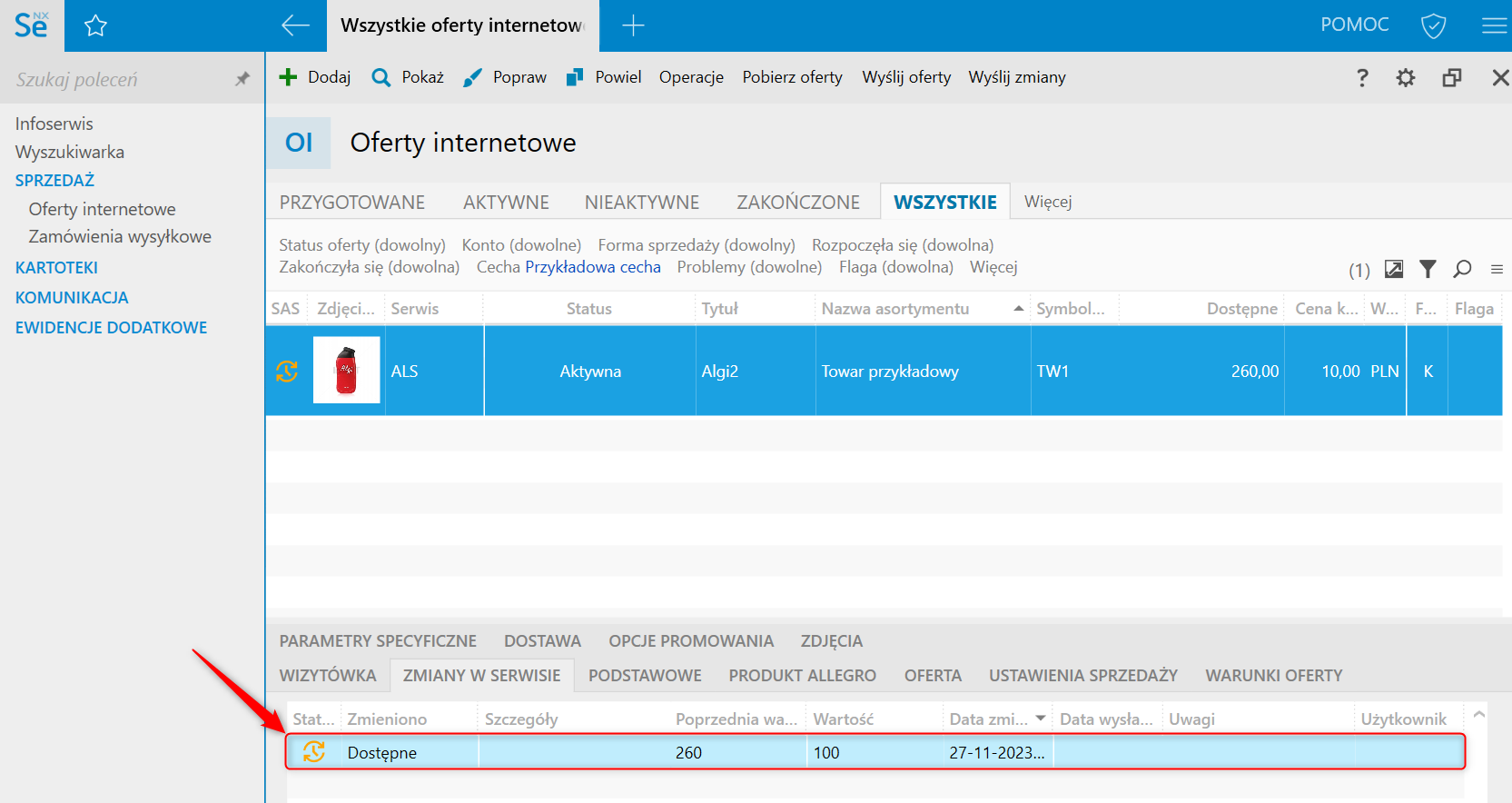Open the Operacje menu
This screenshot has height=803, width=1512.
[x=691, y=77]
